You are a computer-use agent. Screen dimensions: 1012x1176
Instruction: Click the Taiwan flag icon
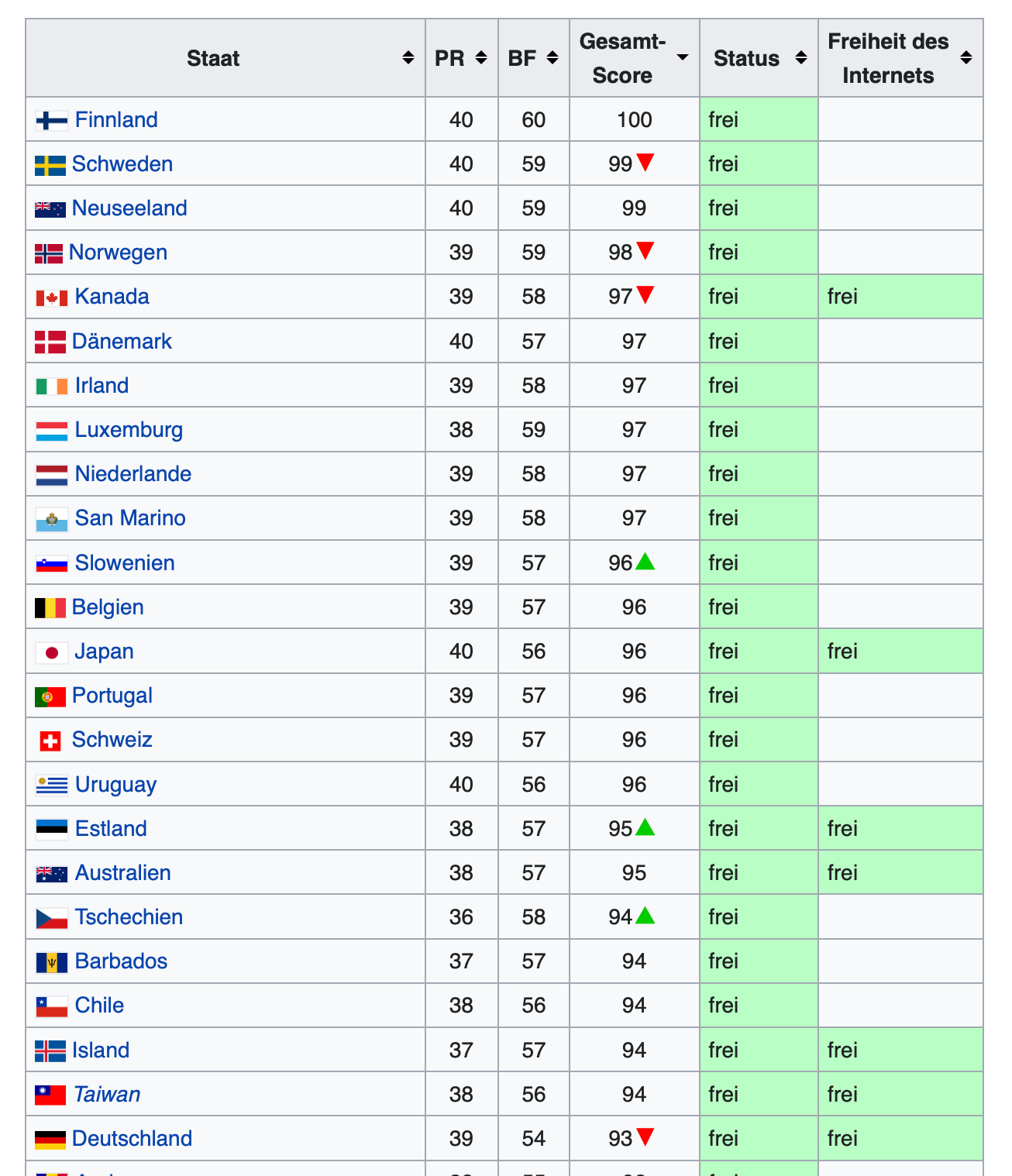pos(50,1095)
